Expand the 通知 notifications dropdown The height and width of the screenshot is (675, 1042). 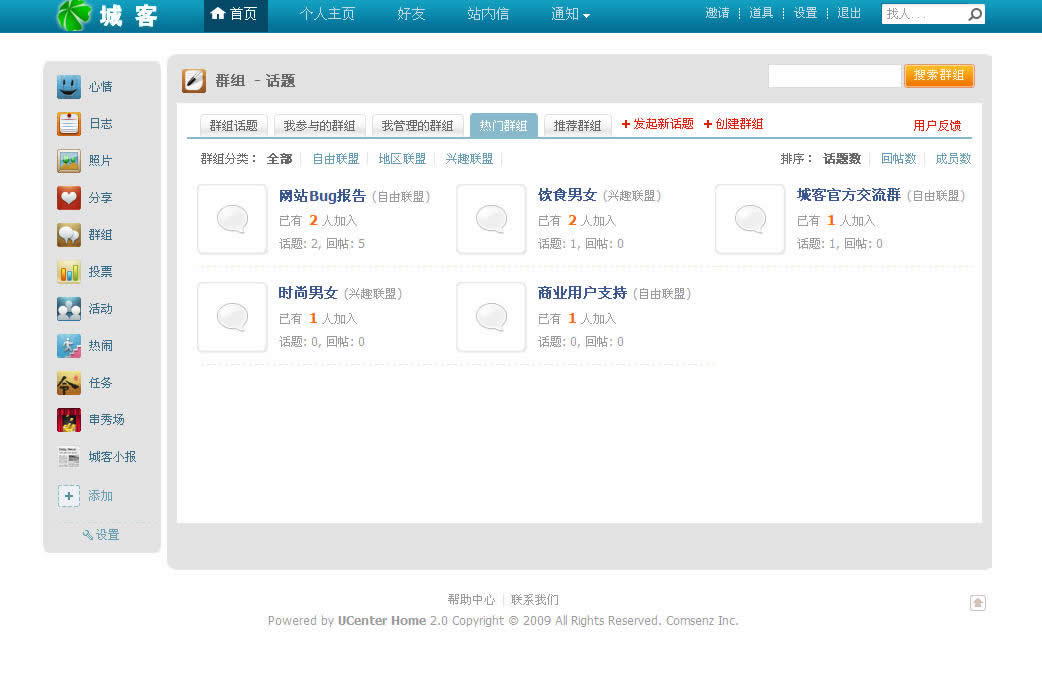pyautogui.click(x=570, y=14)
